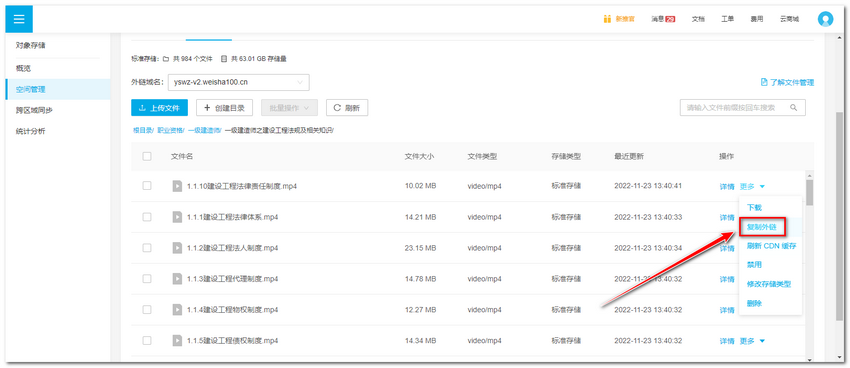Viewport: 850px width, 368px height.
Task: Expand 更多 for 1.1.5建设工程债权制度.mp4
Action: pyautogui.click(x=752, y=341)
